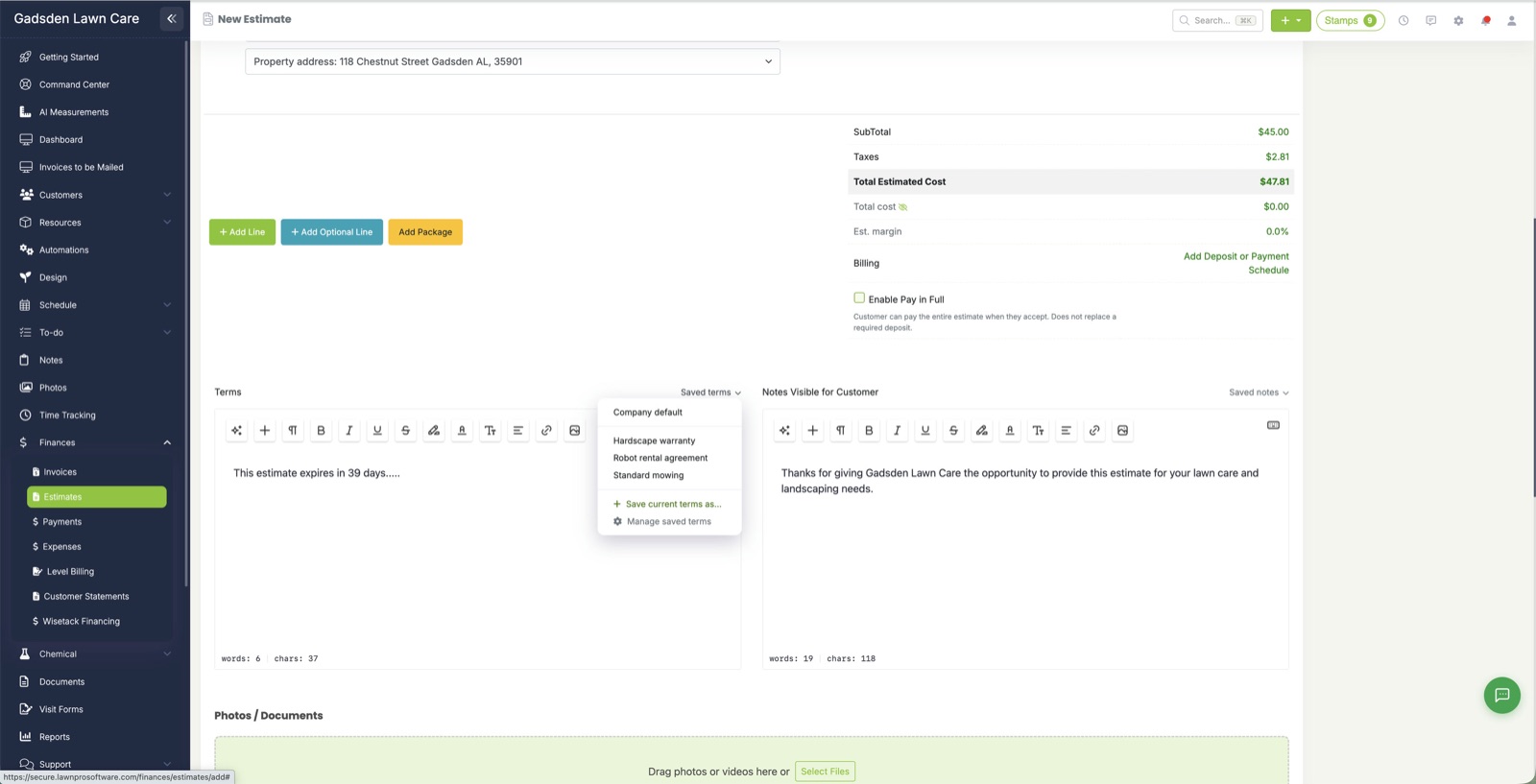
Task: Insert a link in the Terms editor
Action: click(x=546, y=431)
